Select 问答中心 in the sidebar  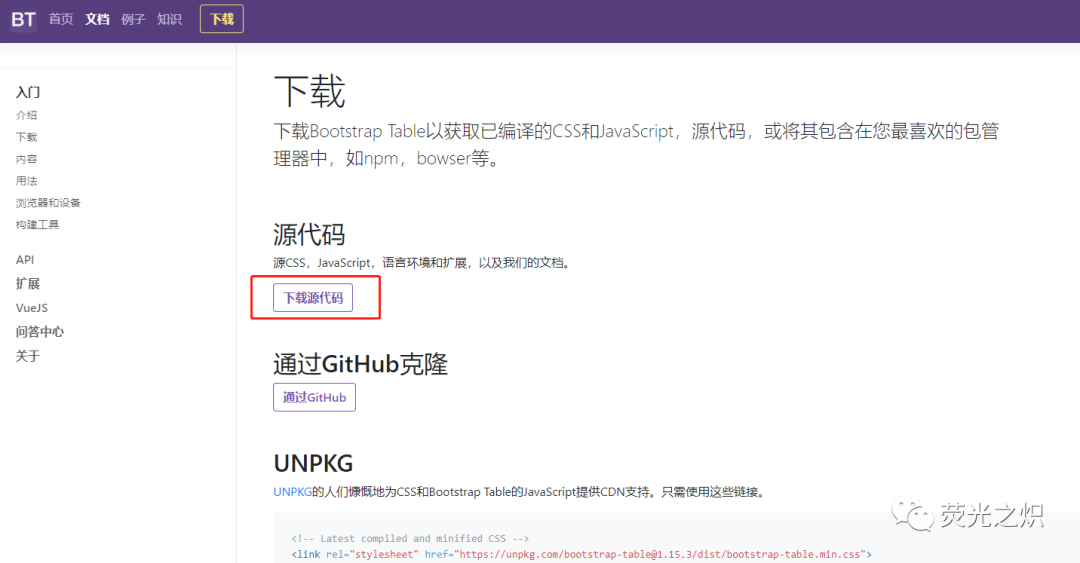pos(40,332)
